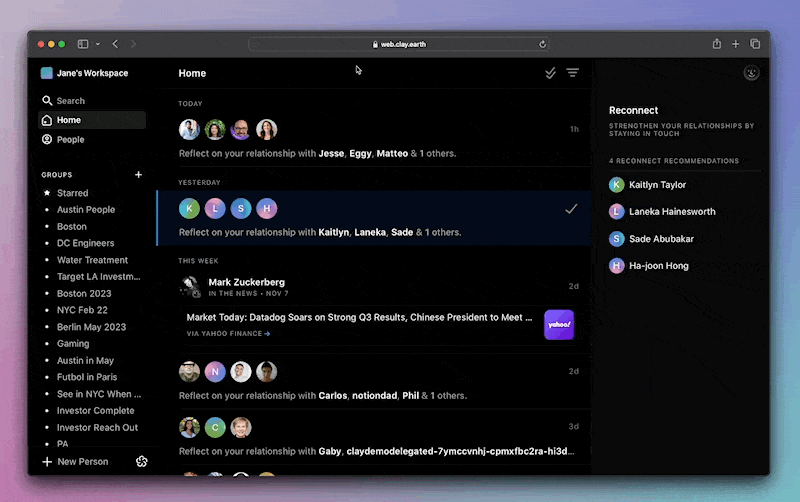Screen dimensions: 800x502
Task: Open the settings gear-flower icon beside New Person
Action: [141, 462]
